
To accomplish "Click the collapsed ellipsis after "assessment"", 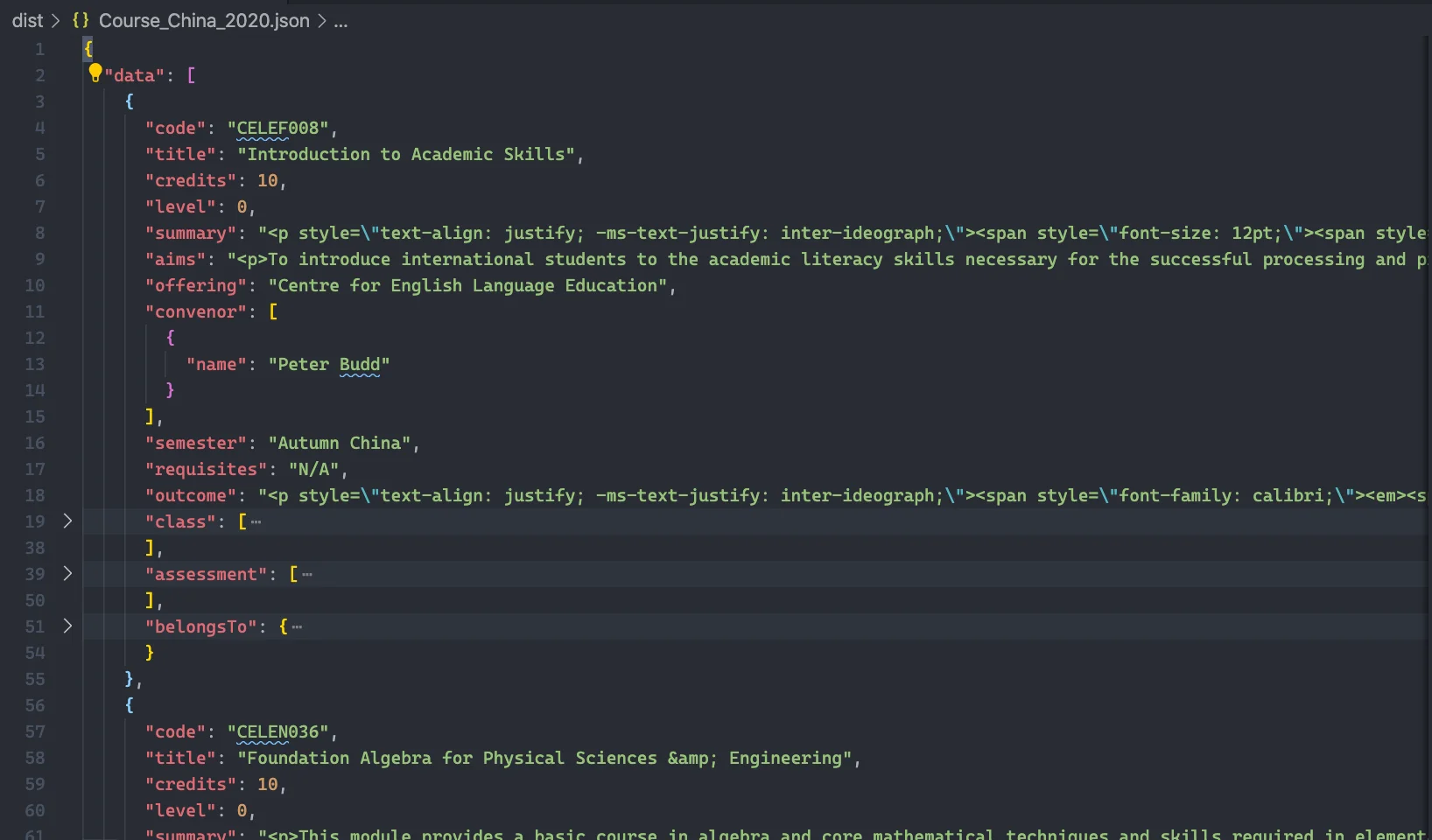I will pos(307,575).
